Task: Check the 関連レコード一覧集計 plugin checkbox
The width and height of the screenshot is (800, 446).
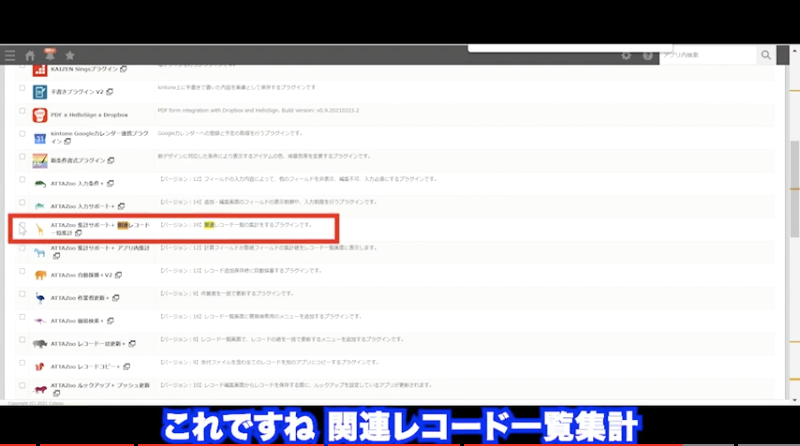Action: point(22,229)
